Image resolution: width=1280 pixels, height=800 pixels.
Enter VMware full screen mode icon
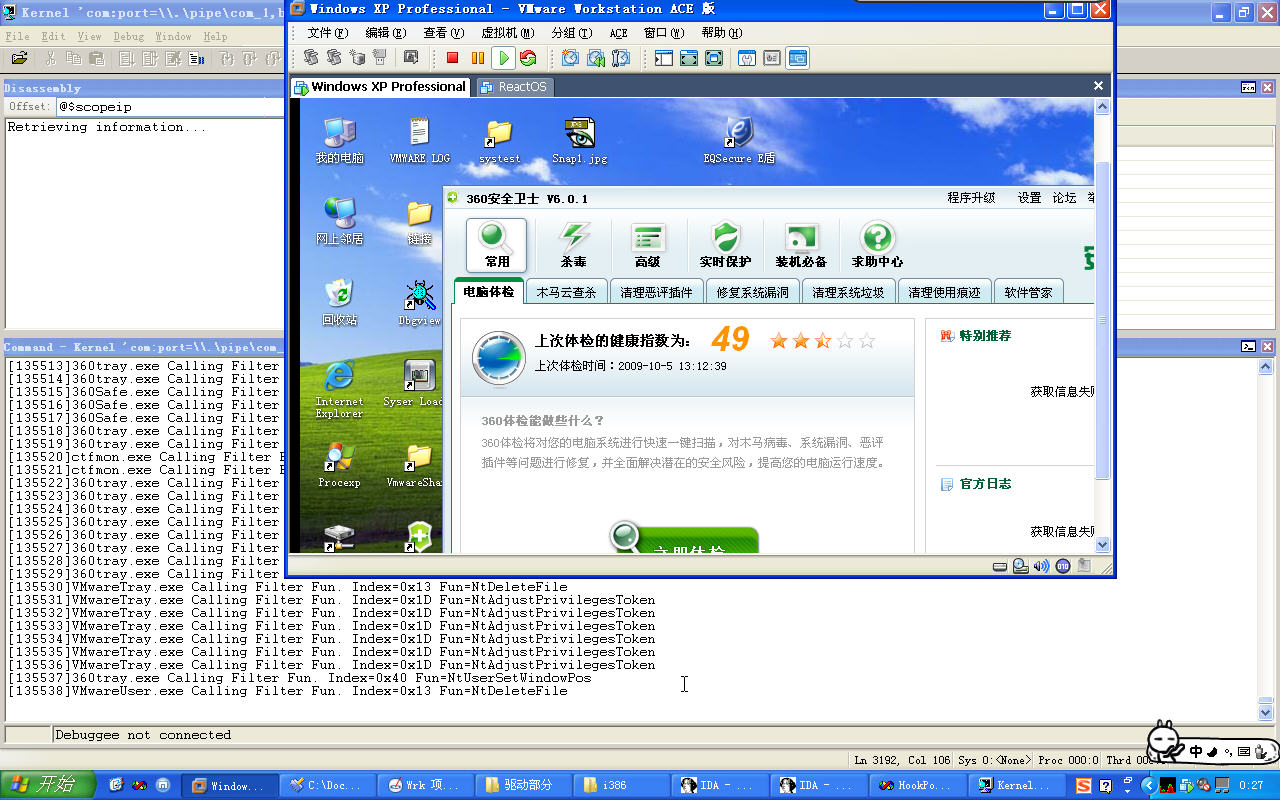[689, 58]
